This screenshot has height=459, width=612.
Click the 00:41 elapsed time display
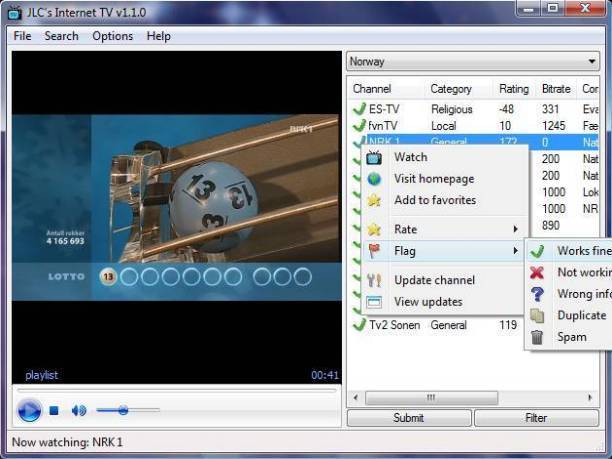click(x=325, y=375)
